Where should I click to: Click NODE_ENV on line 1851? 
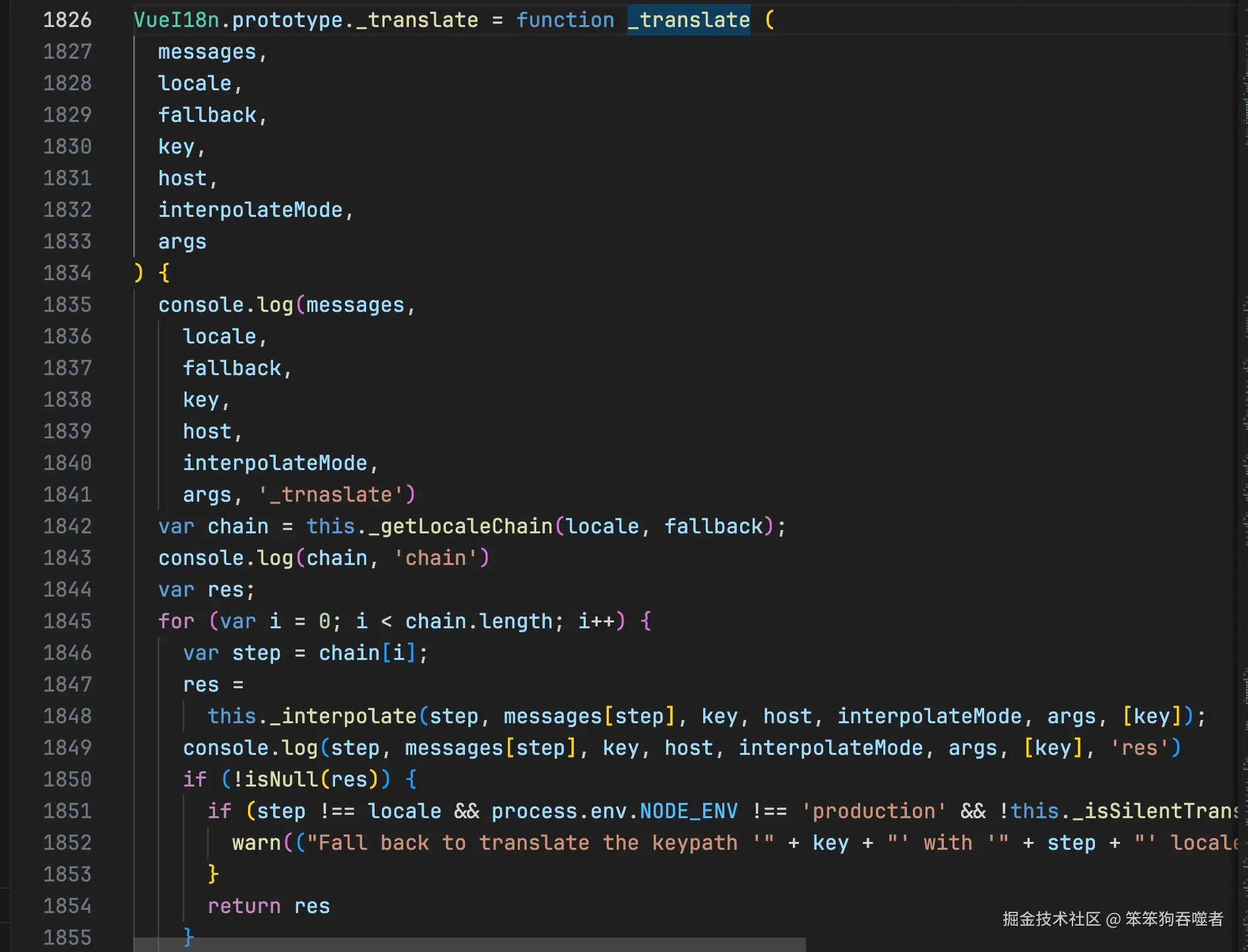click(689, 811)
